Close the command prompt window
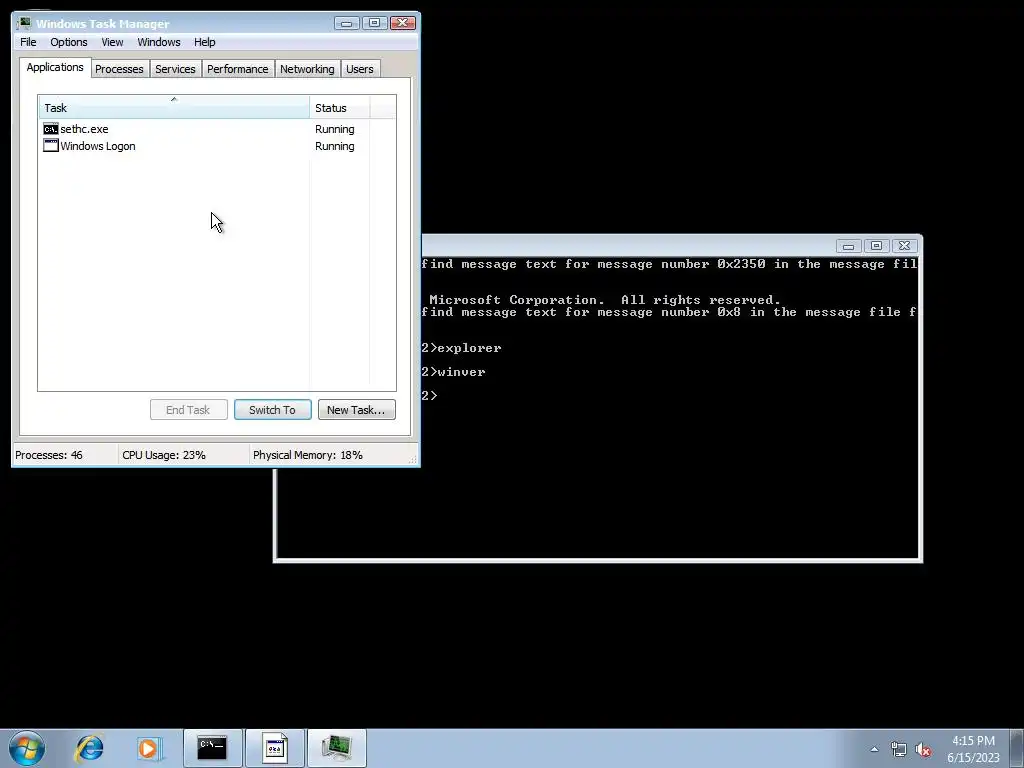The width and height of the screenshot is (1024, 768). (904, 246)
